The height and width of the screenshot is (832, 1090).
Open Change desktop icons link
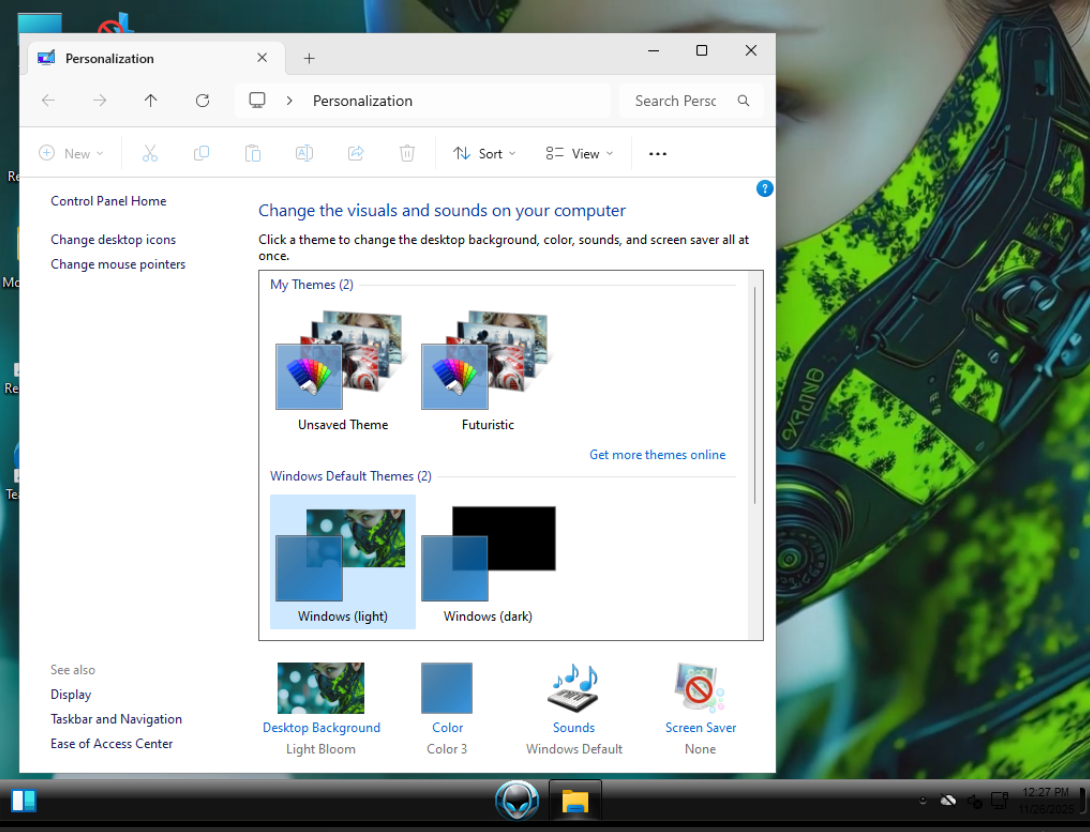pos(113,240)
